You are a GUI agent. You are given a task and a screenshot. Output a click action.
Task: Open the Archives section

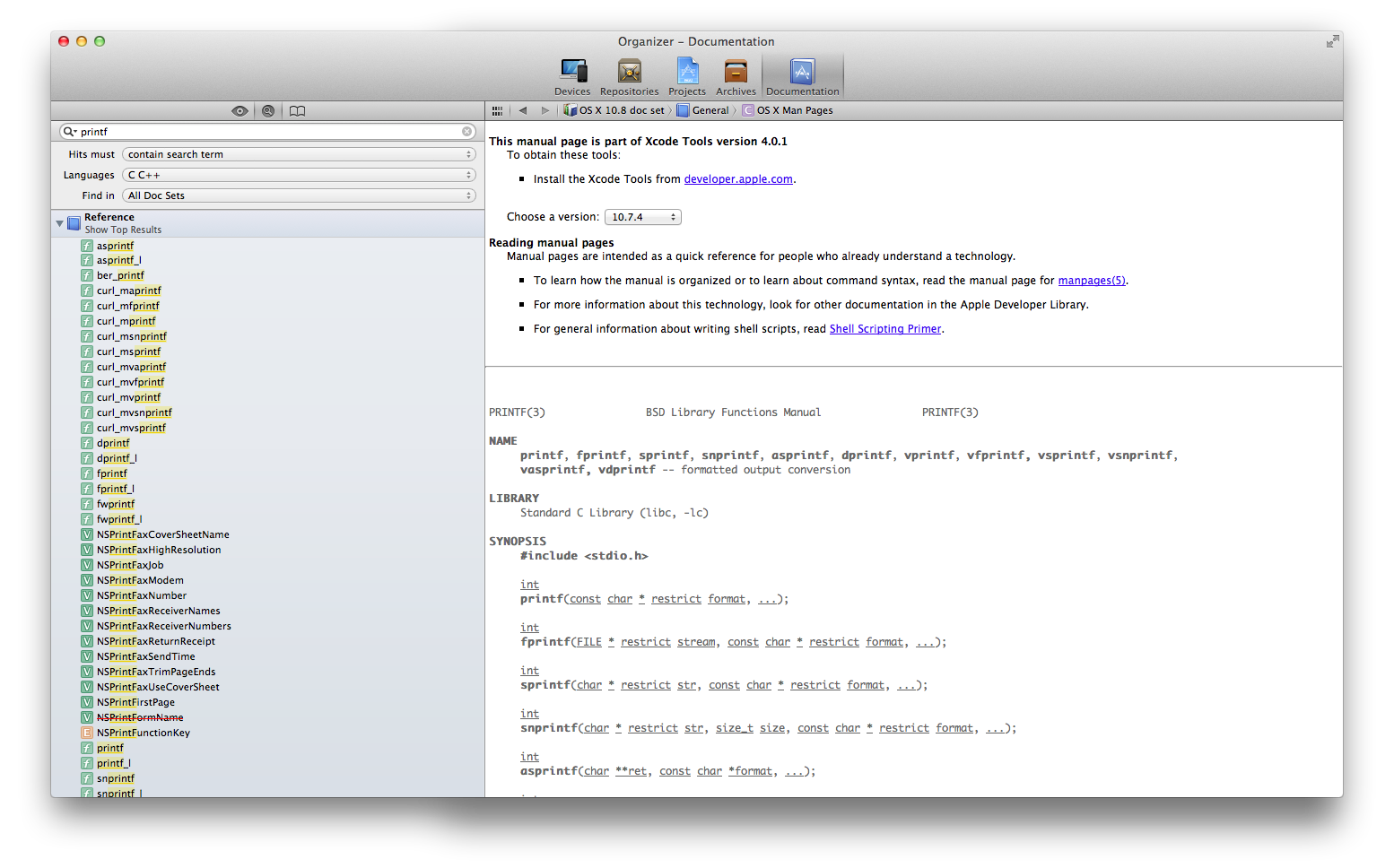point(736,77)
